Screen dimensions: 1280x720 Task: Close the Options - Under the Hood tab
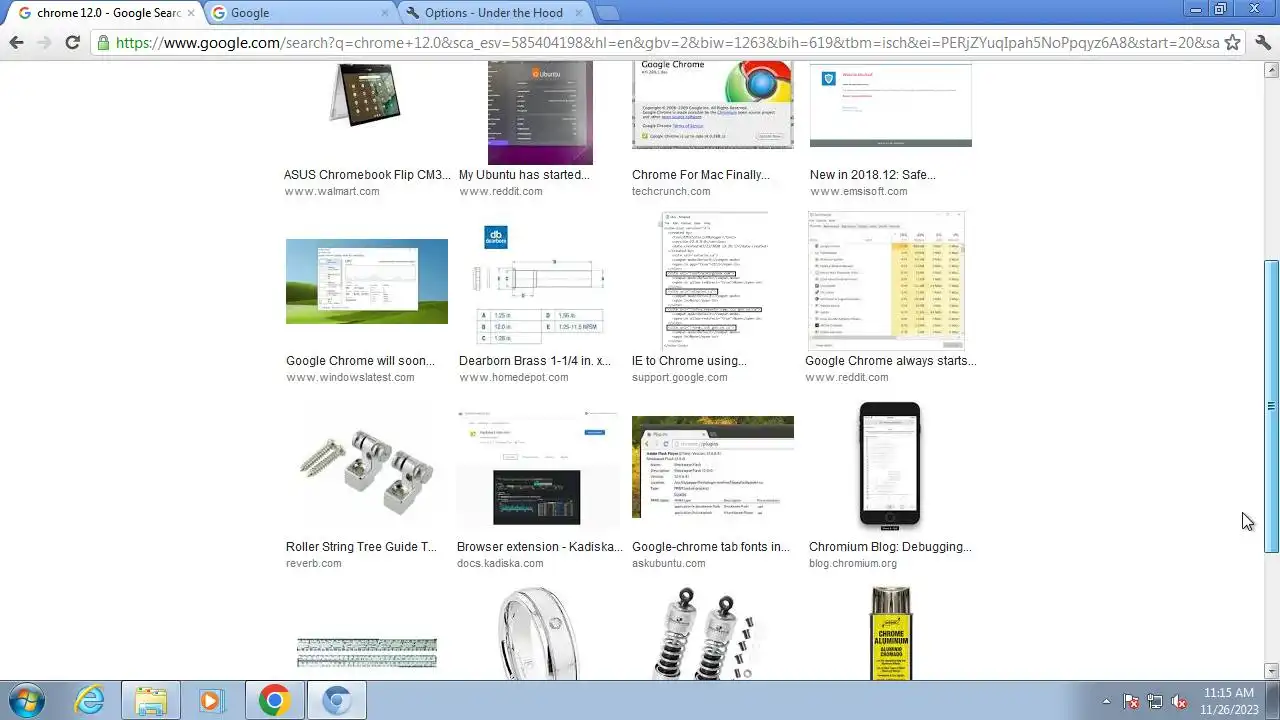pyautogui.click(x=581, y=13)
